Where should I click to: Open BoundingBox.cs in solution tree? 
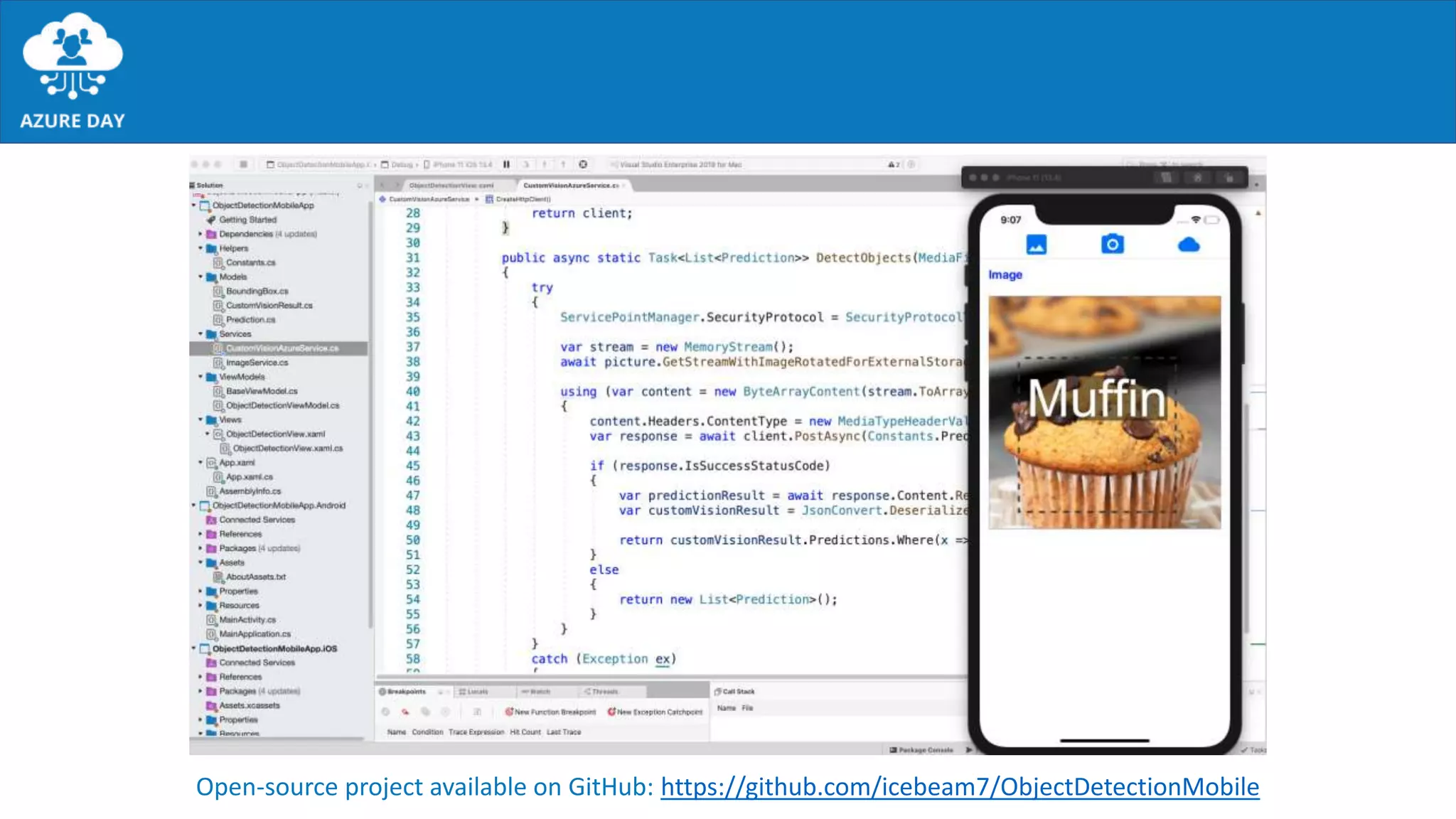(x=257, y=291)
